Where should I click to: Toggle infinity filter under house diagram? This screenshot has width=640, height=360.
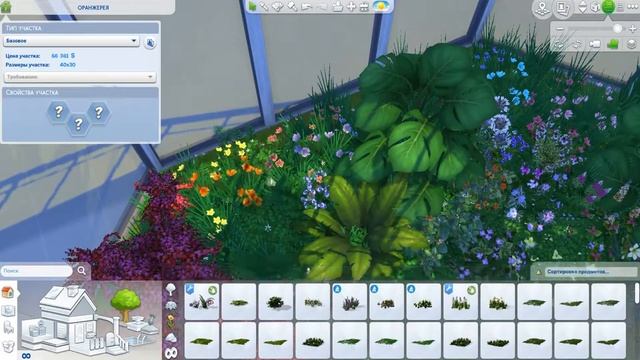pos(26,356)
